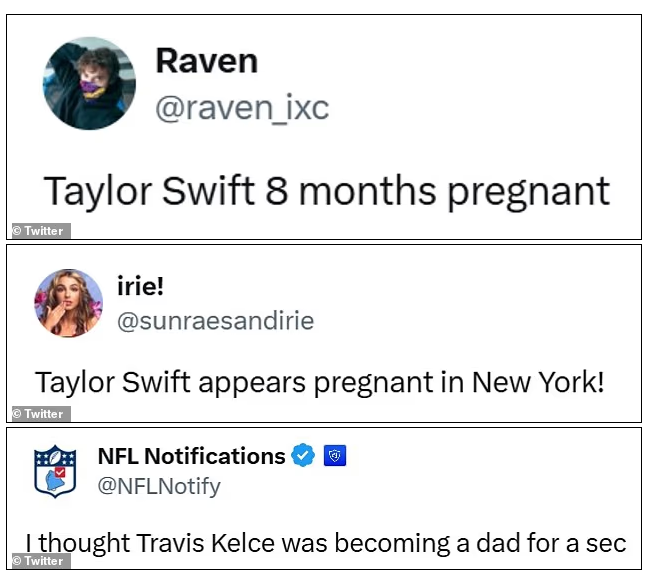The width and height of the screenshot is (652, 573).
Task: Click the Twitter credit label under irie!'s tweet
Action: (41, 414)
